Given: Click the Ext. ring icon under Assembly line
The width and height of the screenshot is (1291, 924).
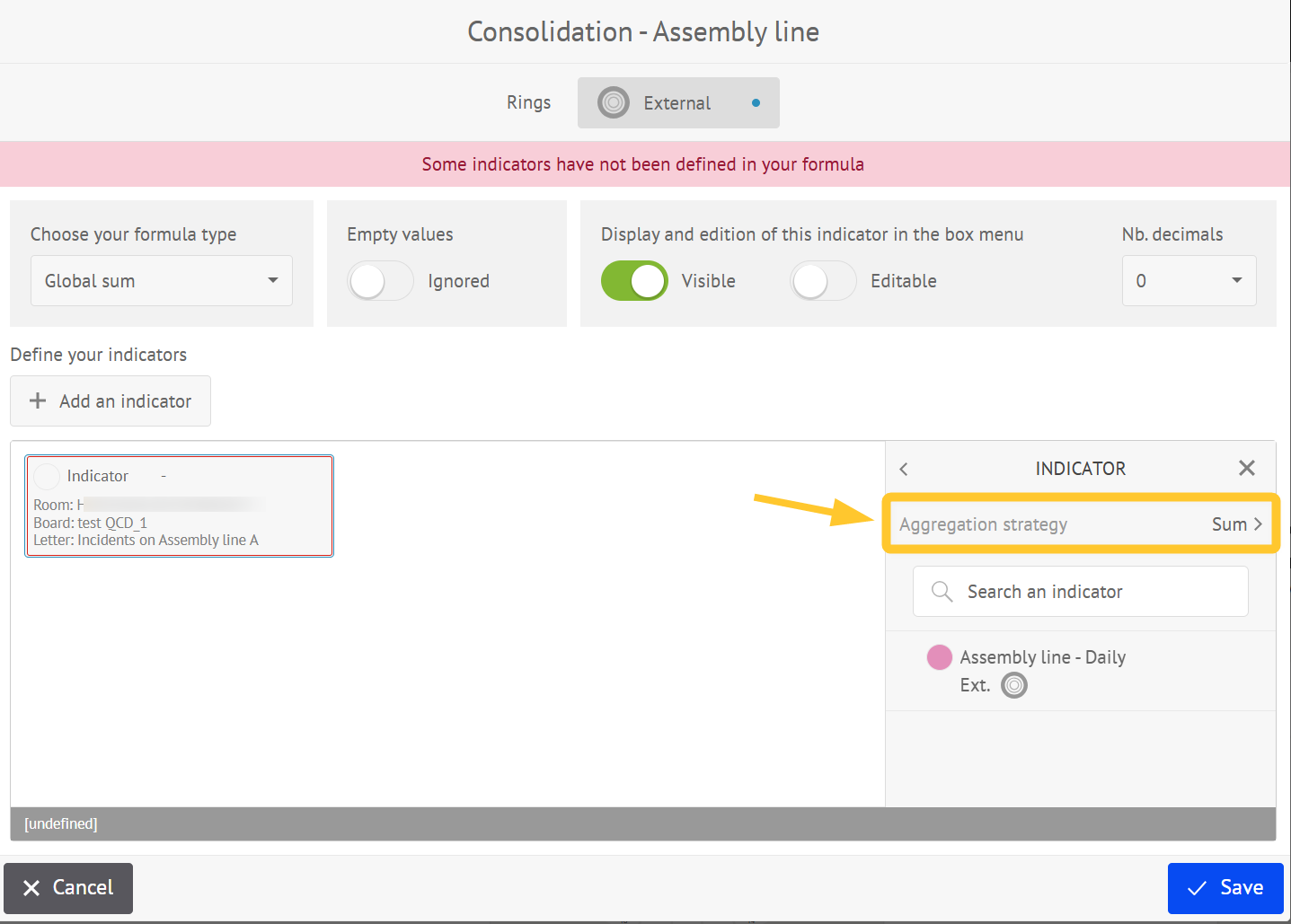Looking at the screenshot, I should (1013, 685).
